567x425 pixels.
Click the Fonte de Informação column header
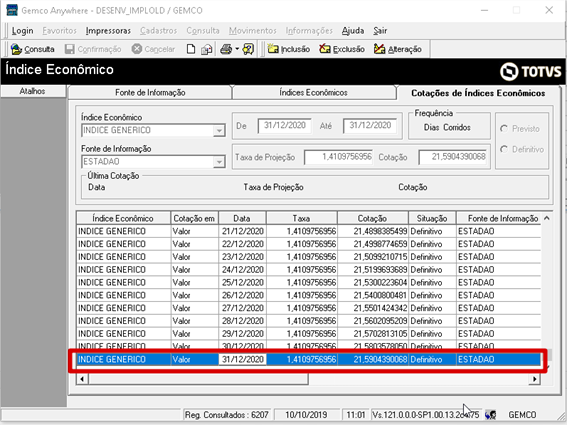tap(499, 218)
